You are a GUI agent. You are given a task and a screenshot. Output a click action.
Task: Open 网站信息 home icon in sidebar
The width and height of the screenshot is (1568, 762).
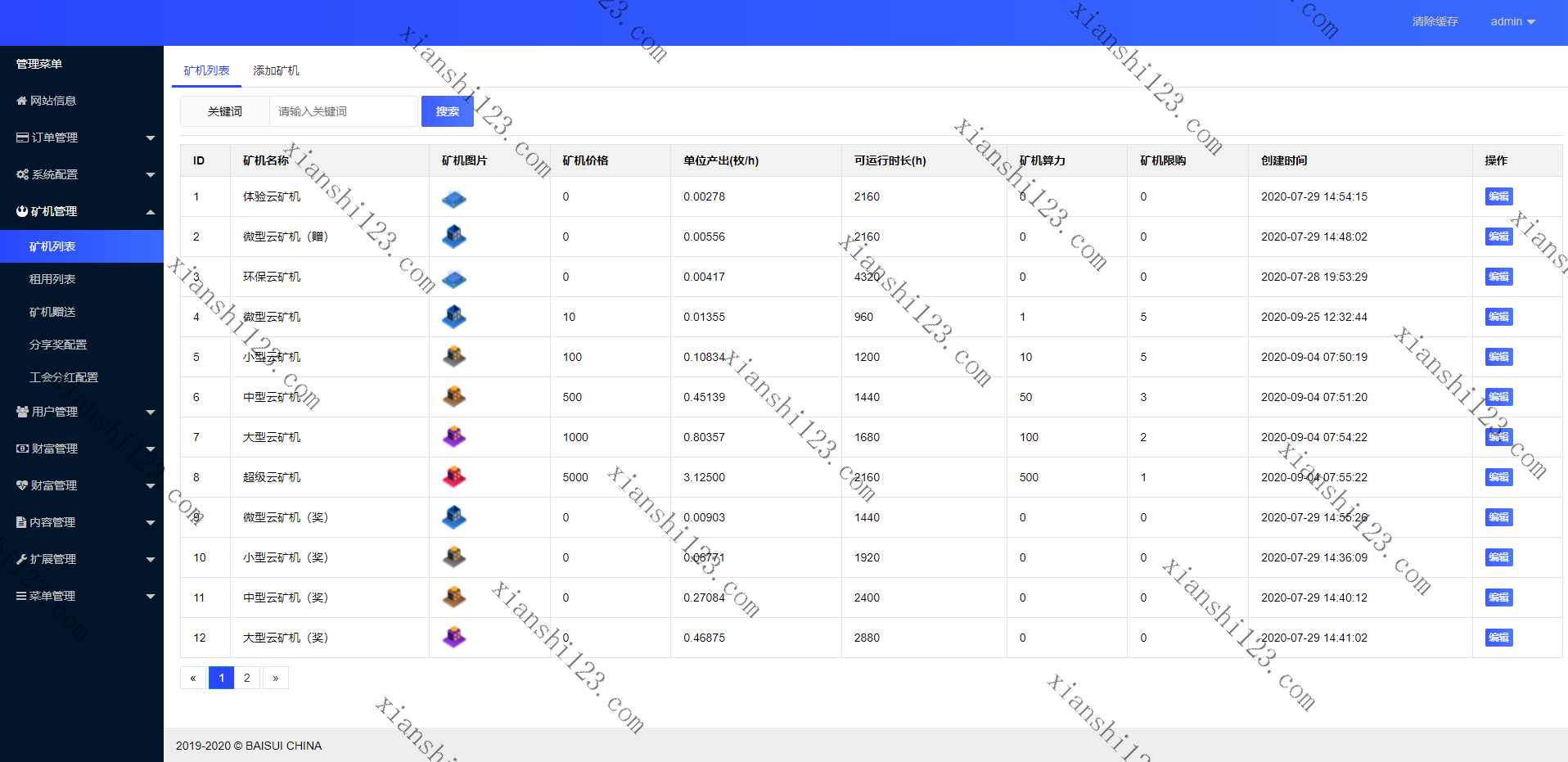[22, 101]
